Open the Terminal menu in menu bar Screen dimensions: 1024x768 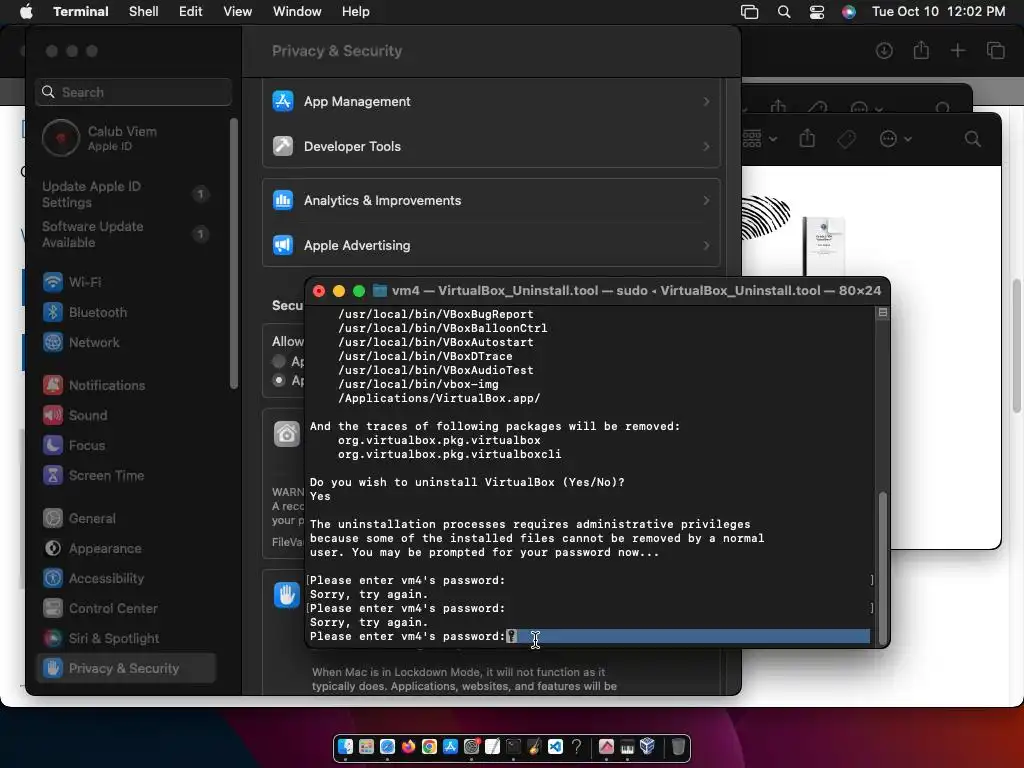coord(81,12)
